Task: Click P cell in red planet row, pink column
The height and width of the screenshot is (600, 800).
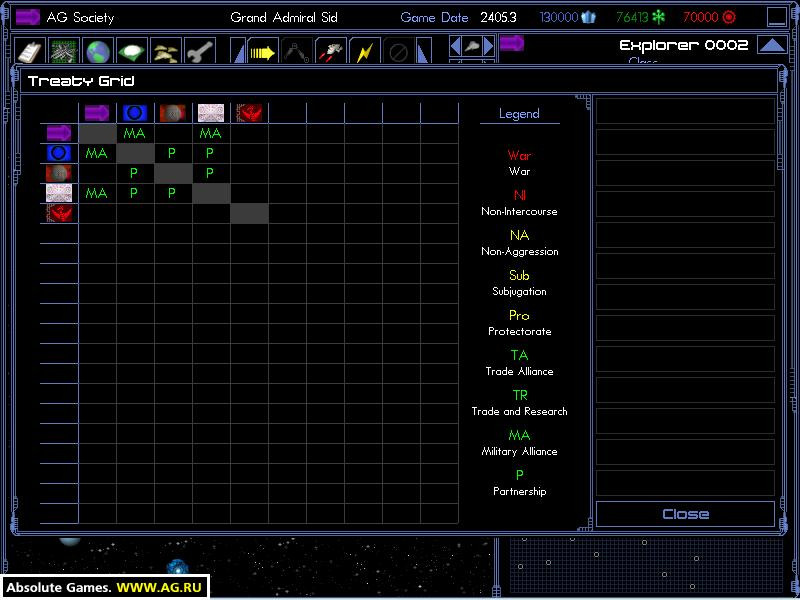Action: pyautogui.click(x=211, y=173)
